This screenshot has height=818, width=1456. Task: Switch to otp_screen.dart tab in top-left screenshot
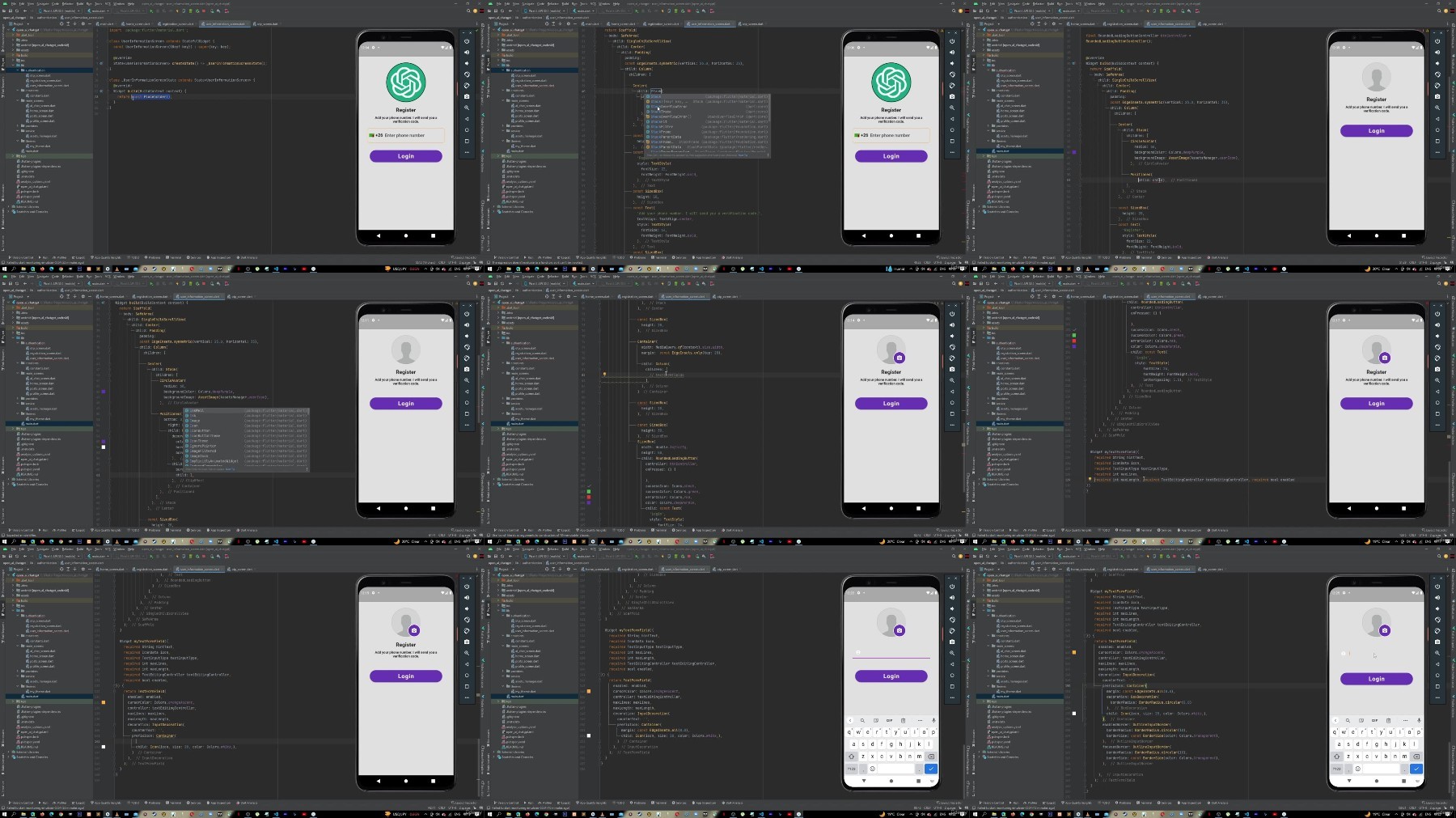265,23
